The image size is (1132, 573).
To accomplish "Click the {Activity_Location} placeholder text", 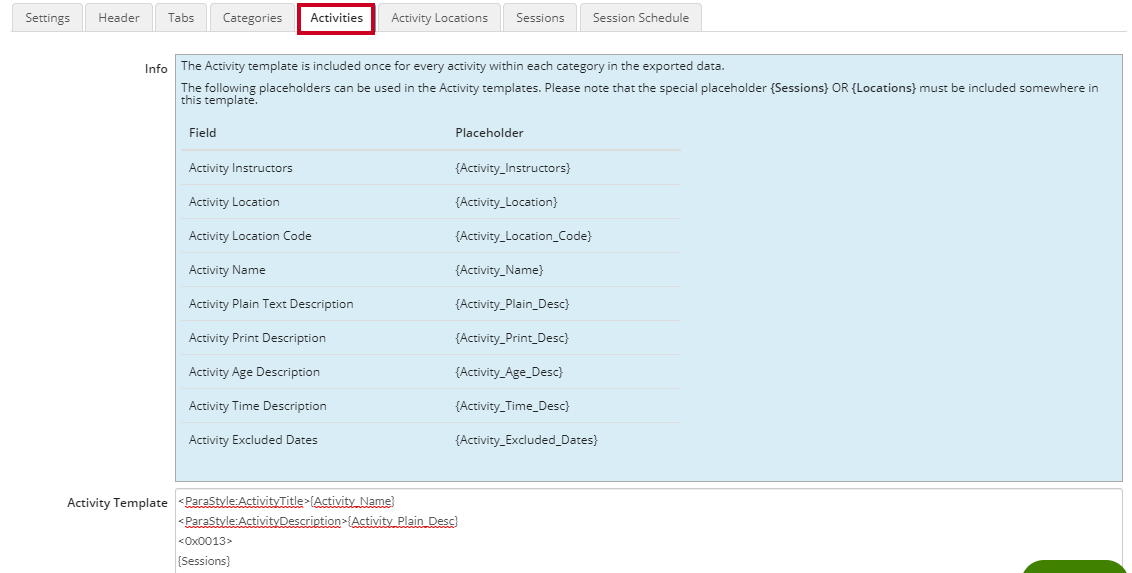I will 506,201.
